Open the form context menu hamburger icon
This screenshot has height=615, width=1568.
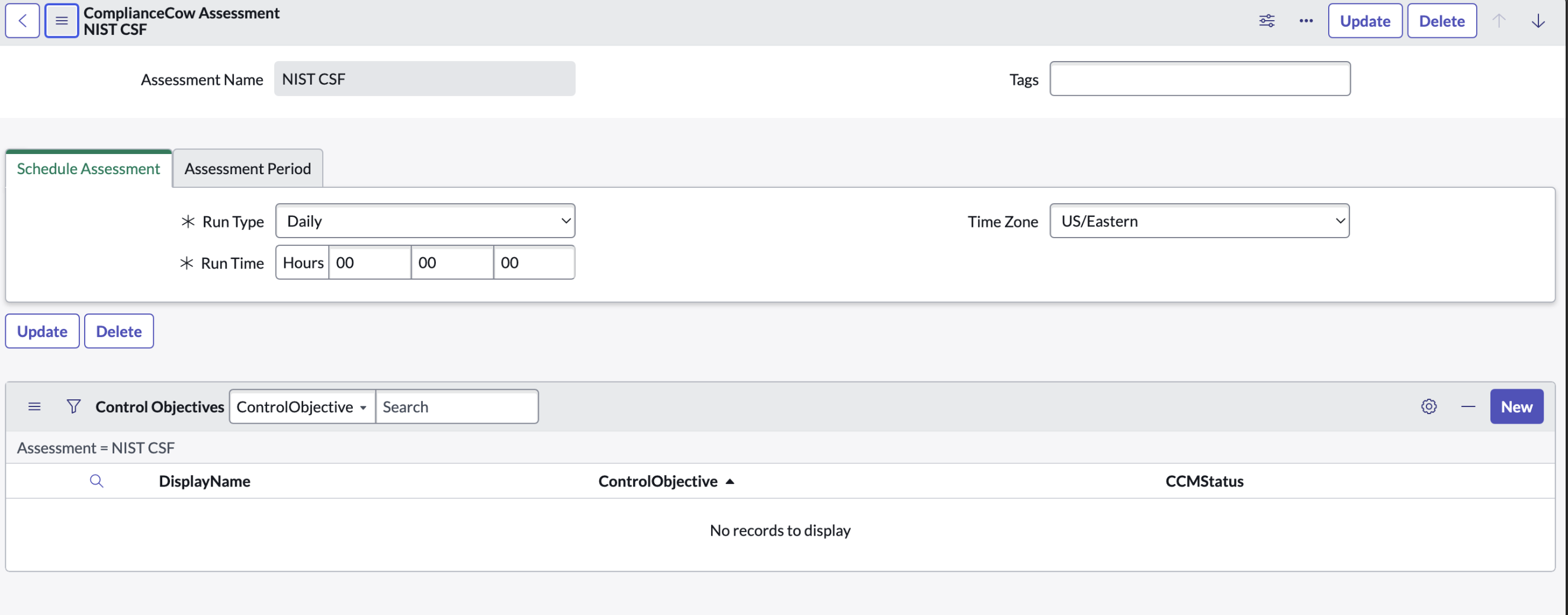(x=62, y=21)
